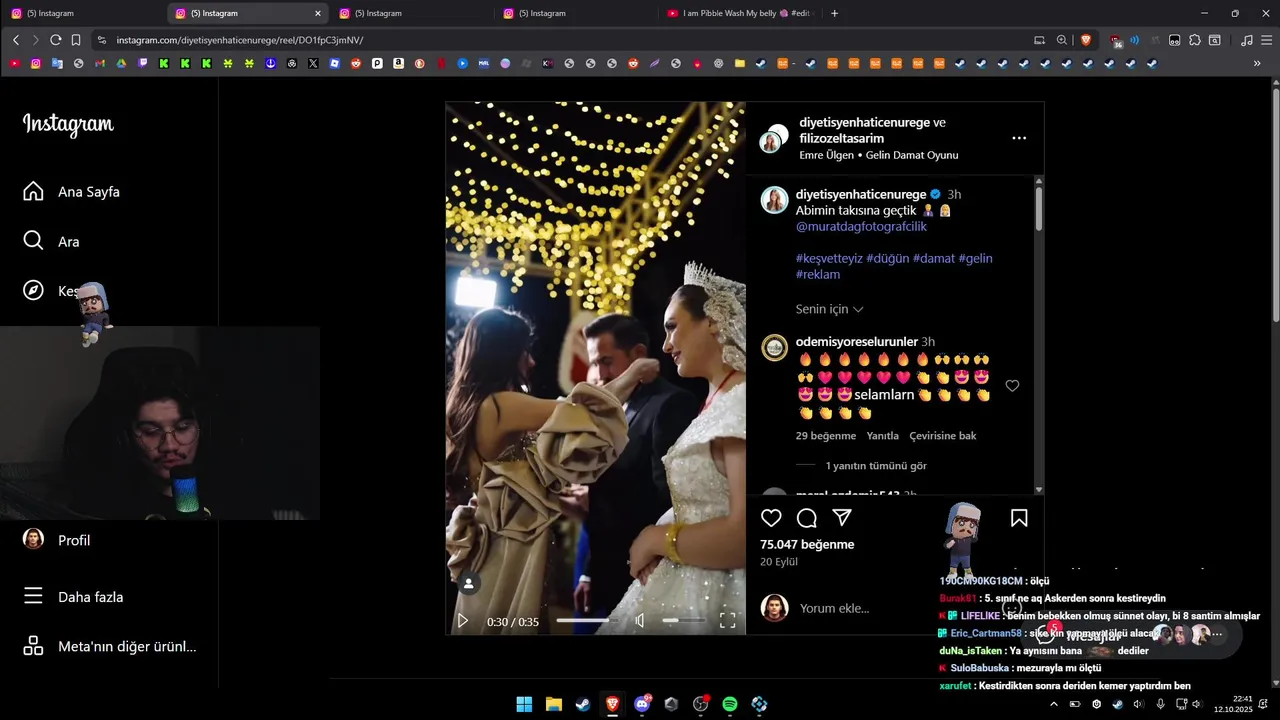This screenshot has height=720, width=1280.
Task: Open Spotify from the taskbar
Action: [730, 704]
